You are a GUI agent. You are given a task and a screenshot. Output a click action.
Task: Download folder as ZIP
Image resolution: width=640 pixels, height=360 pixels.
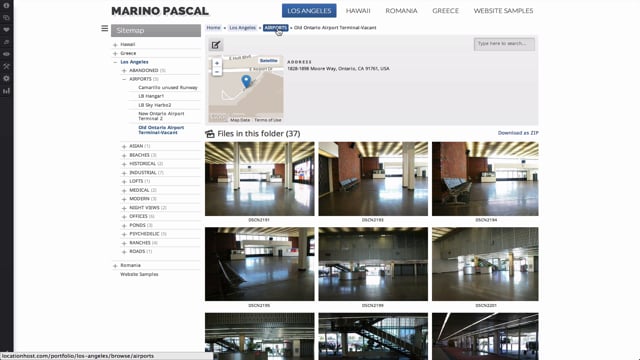point(518,133)
